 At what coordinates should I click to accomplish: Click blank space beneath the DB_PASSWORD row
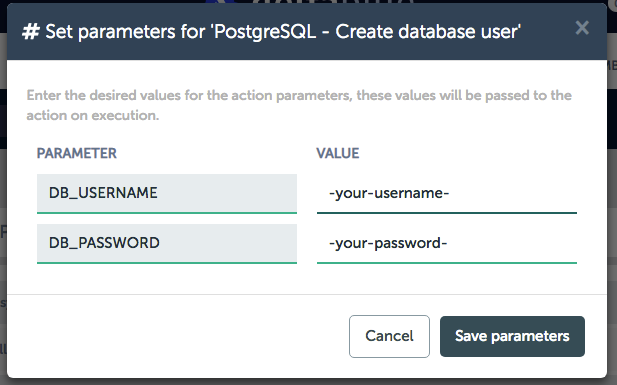pos(307,279)
